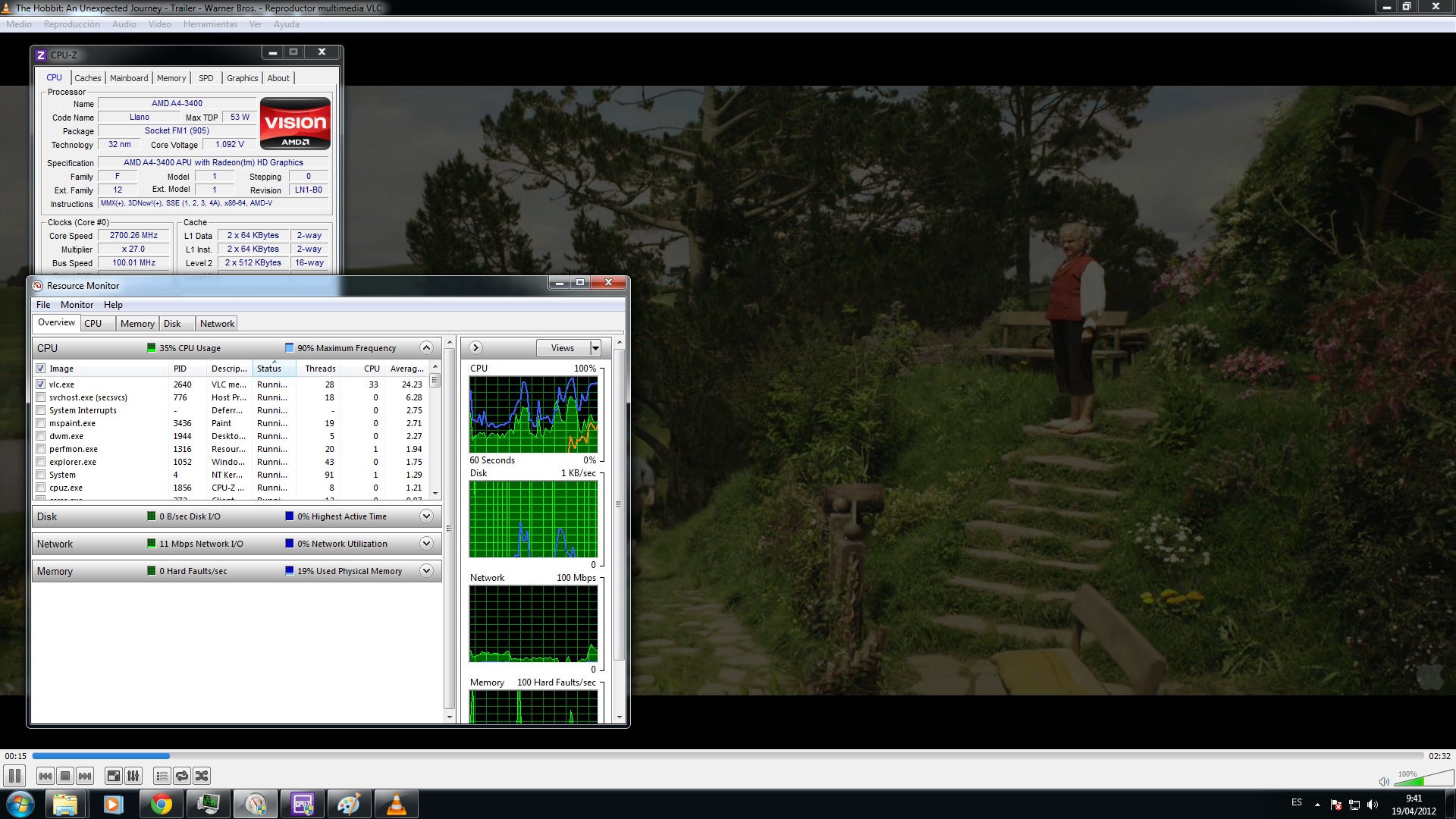The width and height of the screenshot is (1456, 819).
Task: Expand the Disk section in Resource Monitor
Action: [x=426, y=516]
